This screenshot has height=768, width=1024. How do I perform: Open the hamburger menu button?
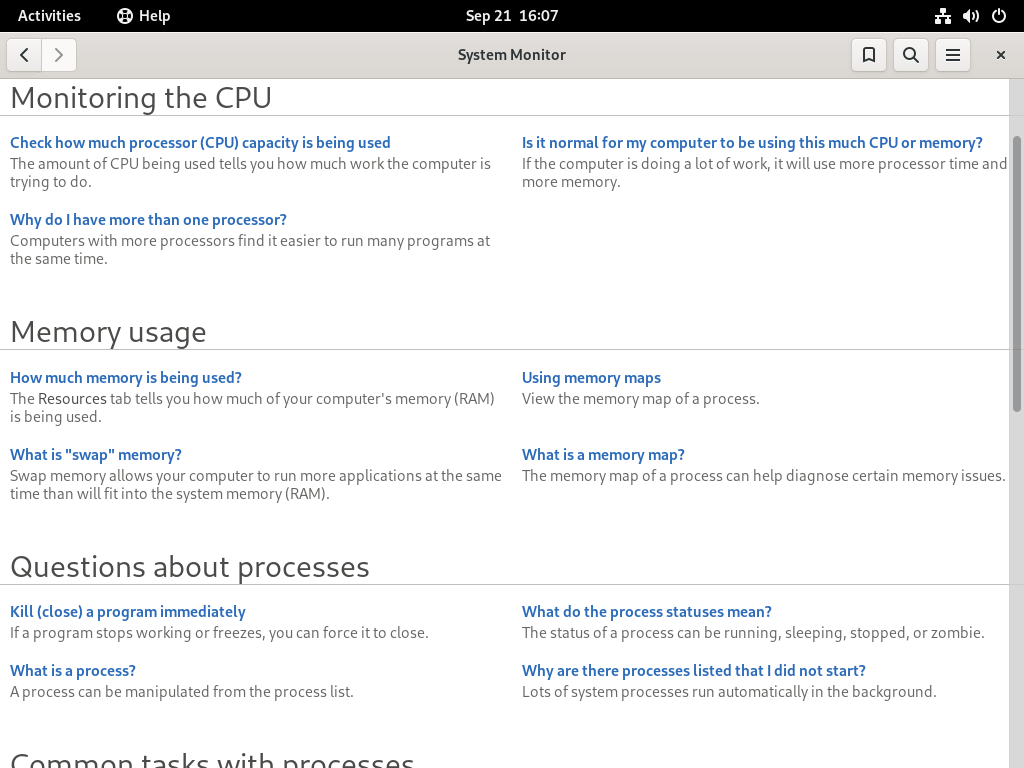[x=953, y=55]
